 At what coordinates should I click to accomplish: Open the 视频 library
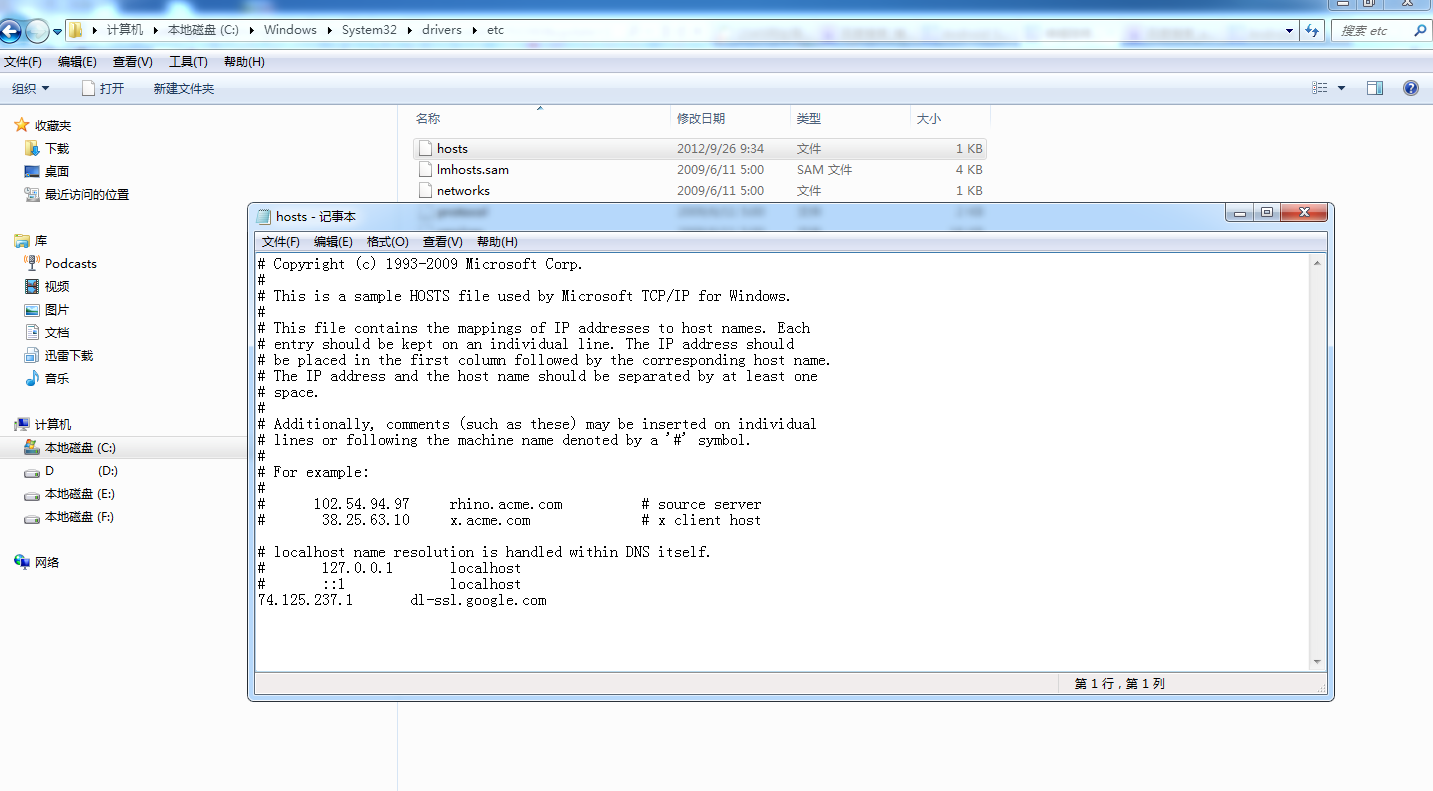click(57, 287)
